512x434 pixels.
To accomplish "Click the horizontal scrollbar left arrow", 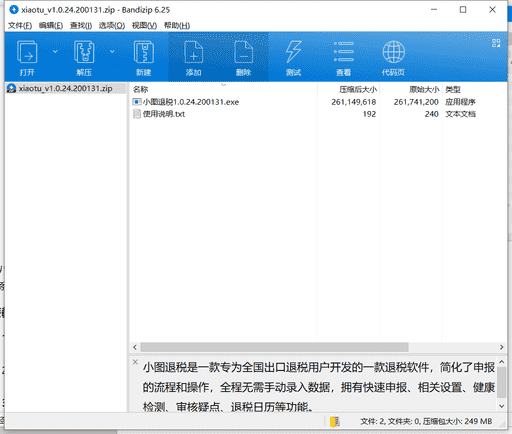I will 135,347.
